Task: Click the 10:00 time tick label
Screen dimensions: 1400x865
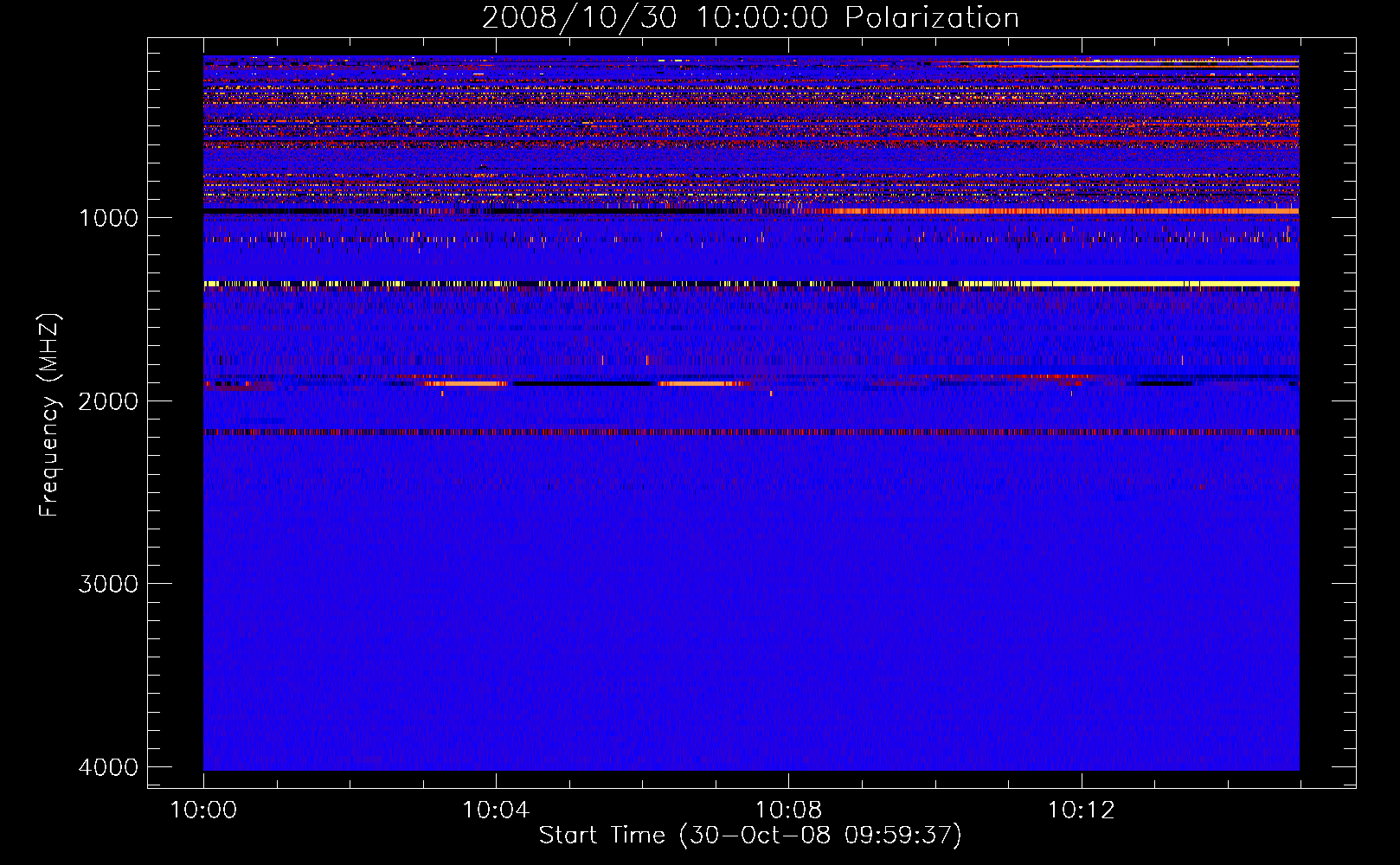Action: pyautogui.click(x=203, y=811)
